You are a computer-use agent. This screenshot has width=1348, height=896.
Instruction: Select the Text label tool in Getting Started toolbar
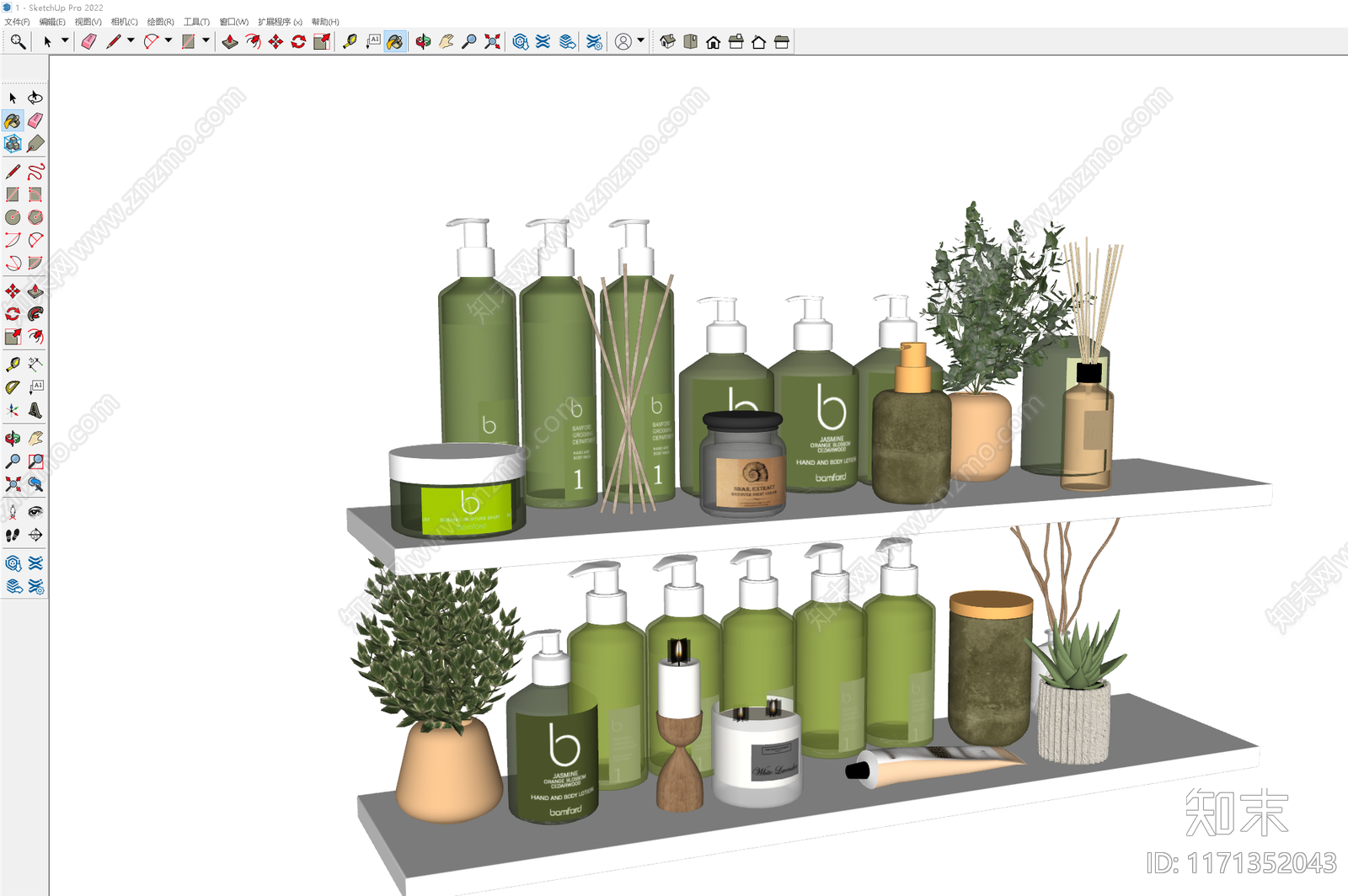click(373, 41)
